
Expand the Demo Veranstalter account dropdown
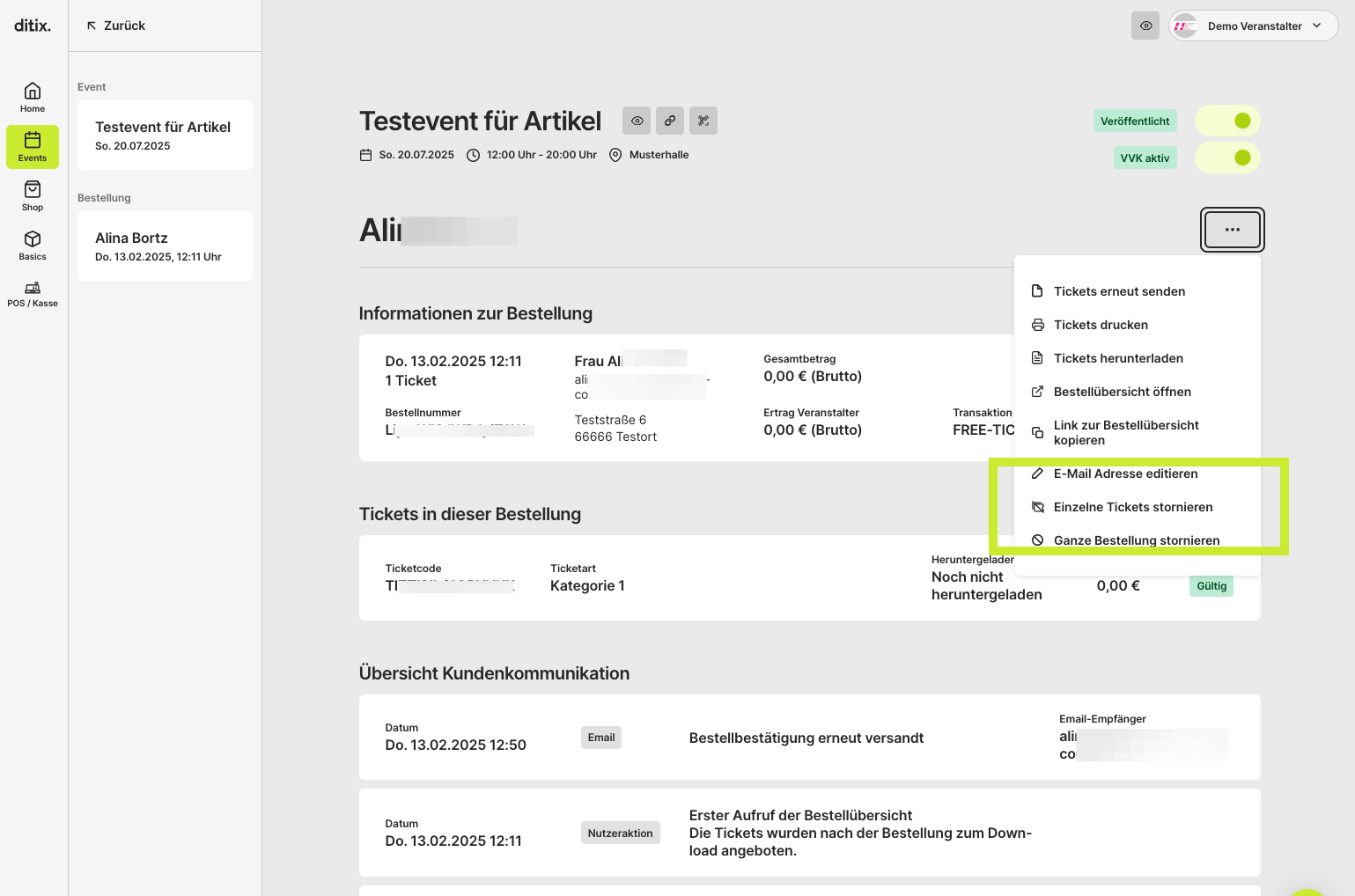click(1253, 26)
